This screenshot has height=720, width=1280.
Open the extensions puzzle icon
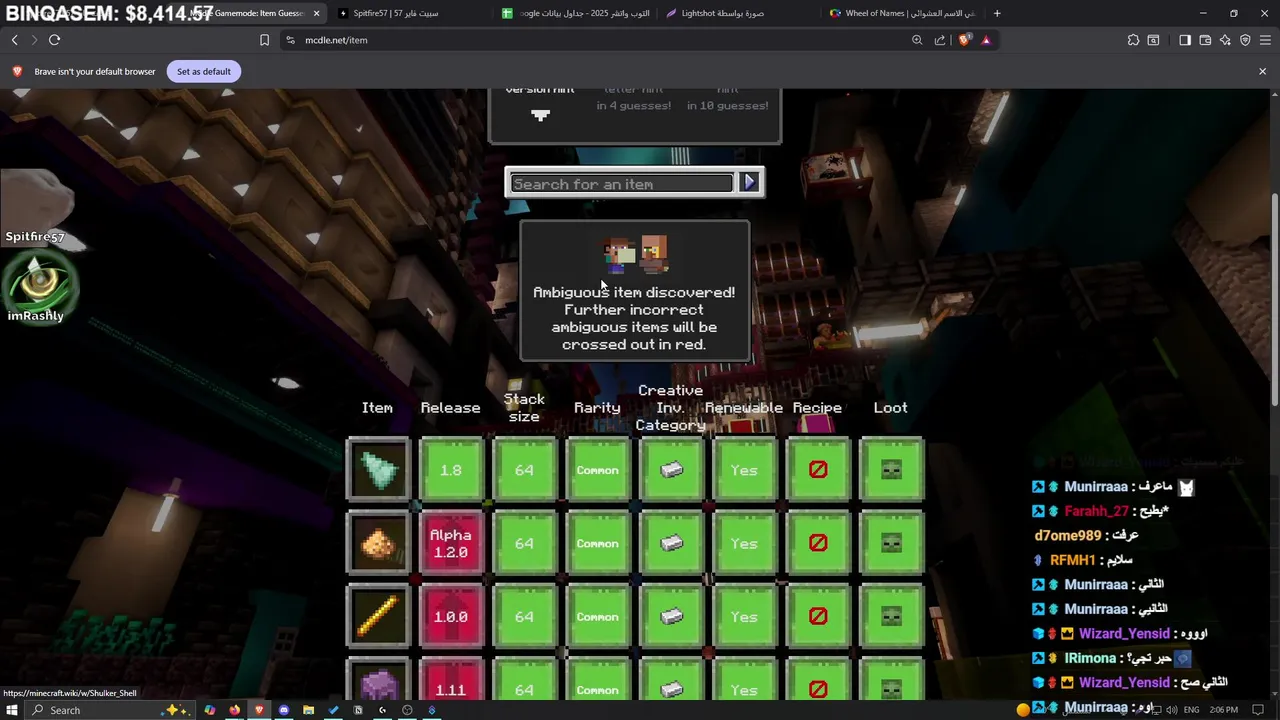click(1133, 40)
